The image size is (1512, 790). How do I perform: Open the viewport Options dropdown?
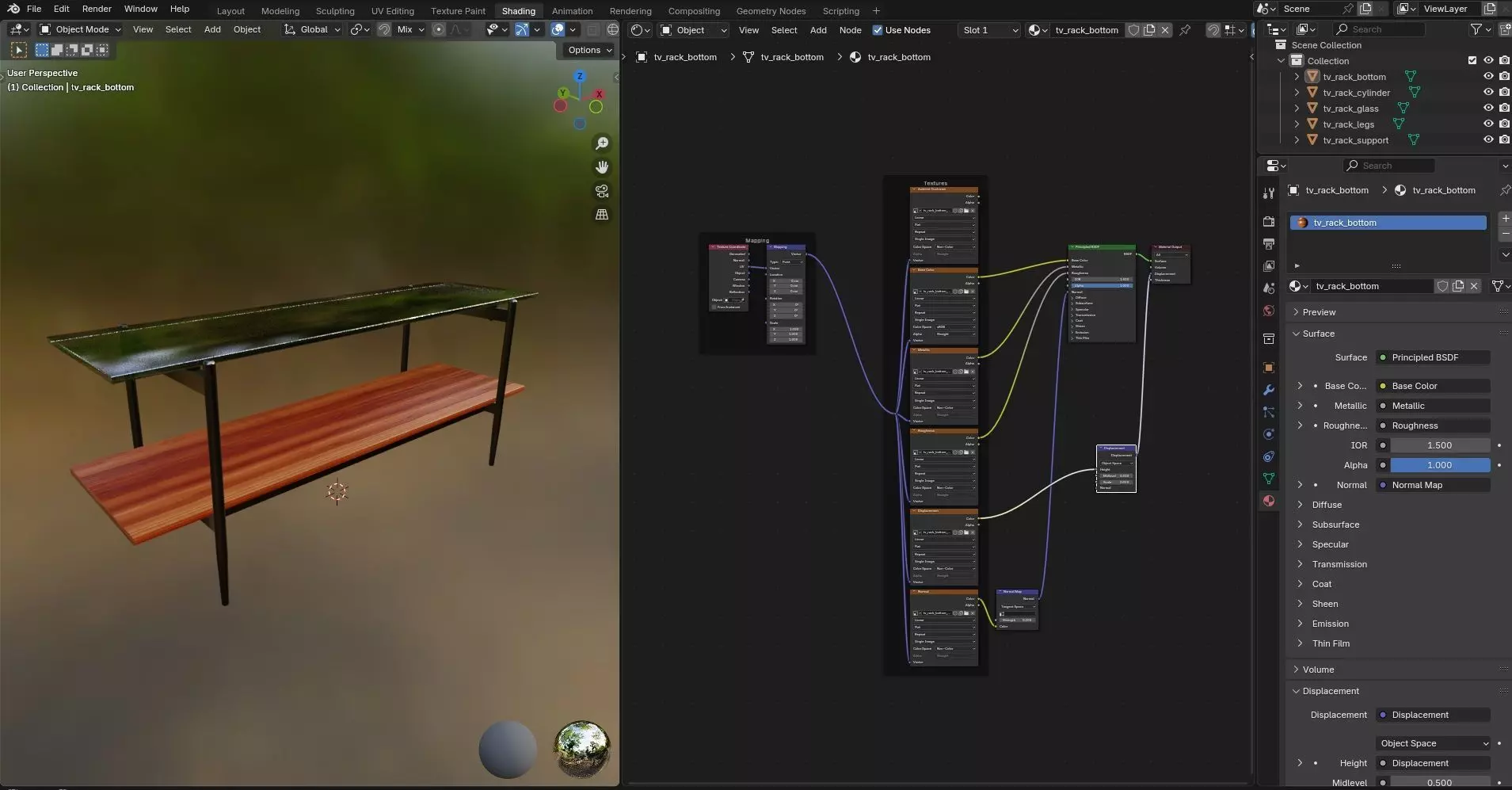click(590, 50)
